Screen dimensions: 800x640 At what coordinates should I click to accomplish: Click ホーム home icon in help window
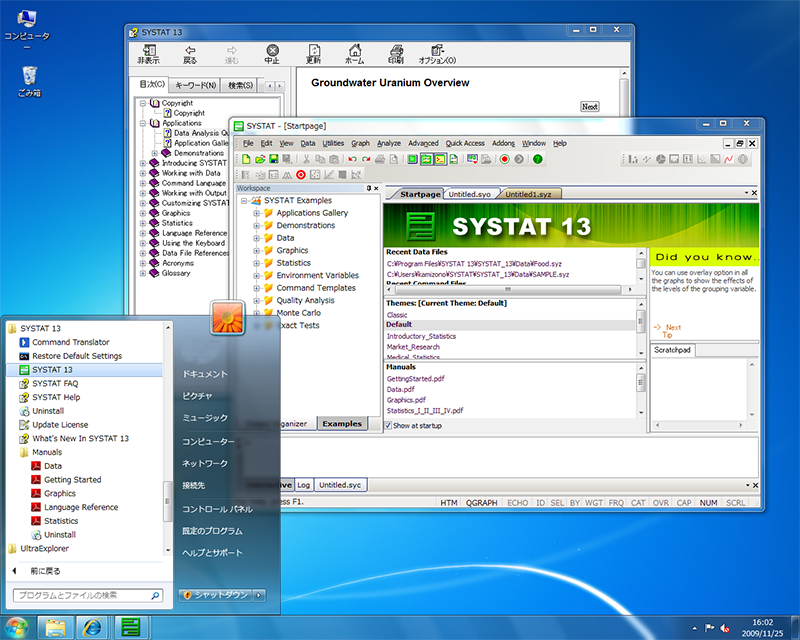click(x=355, y=54)
